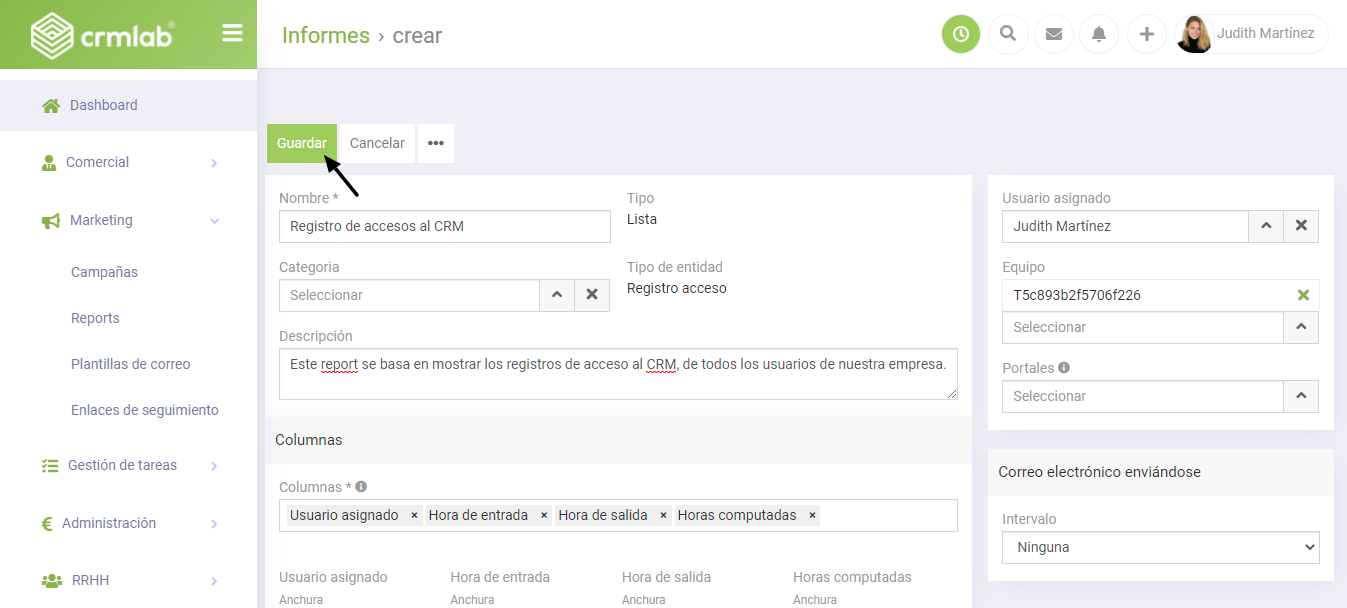Toggle the hamburger sidebar menu
The height and width of the screenshot is (608, 1347).
coord(232,34)
